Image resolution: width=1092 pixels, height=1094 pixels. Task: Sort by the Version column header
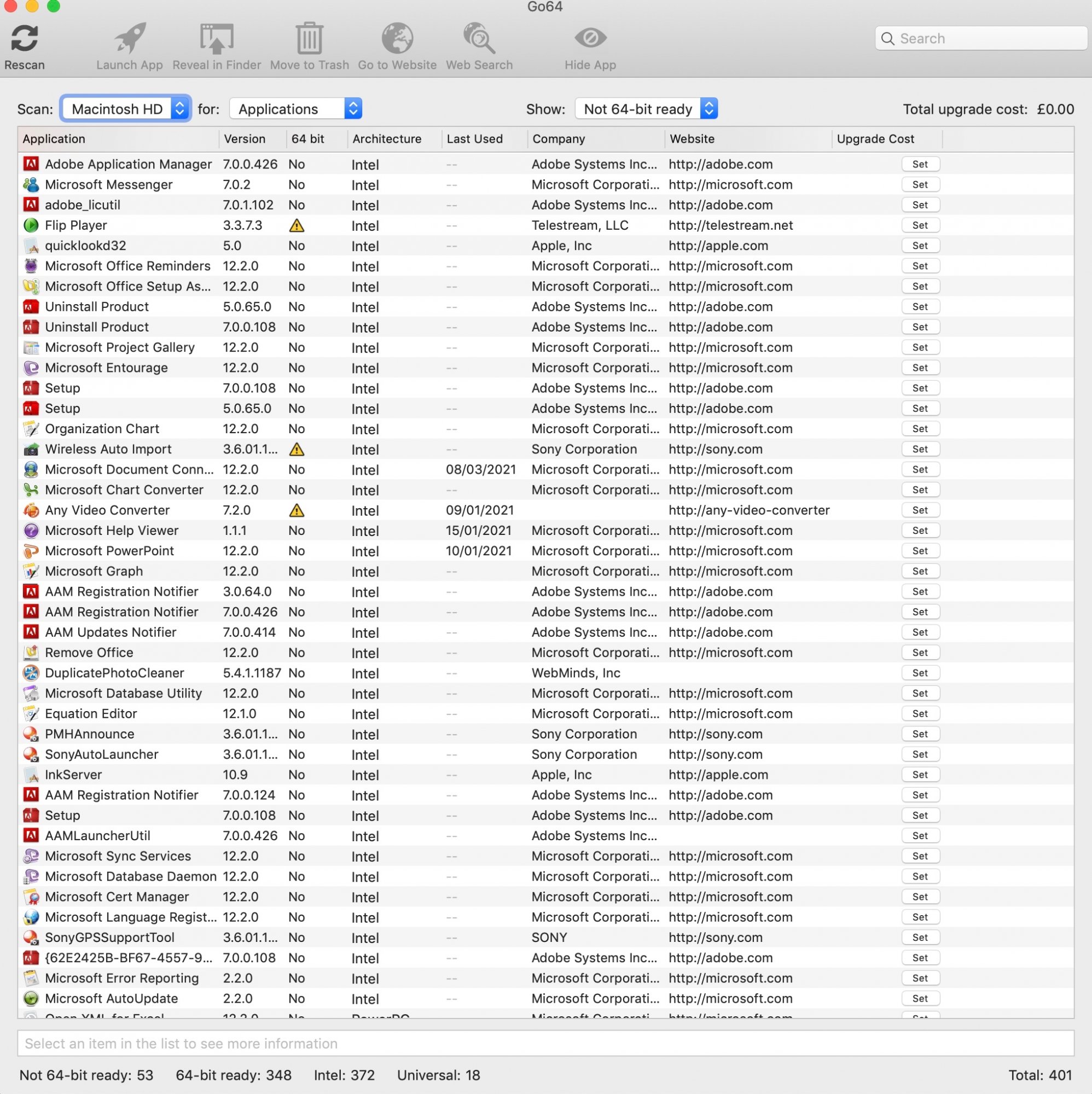(x=253, y=139)
